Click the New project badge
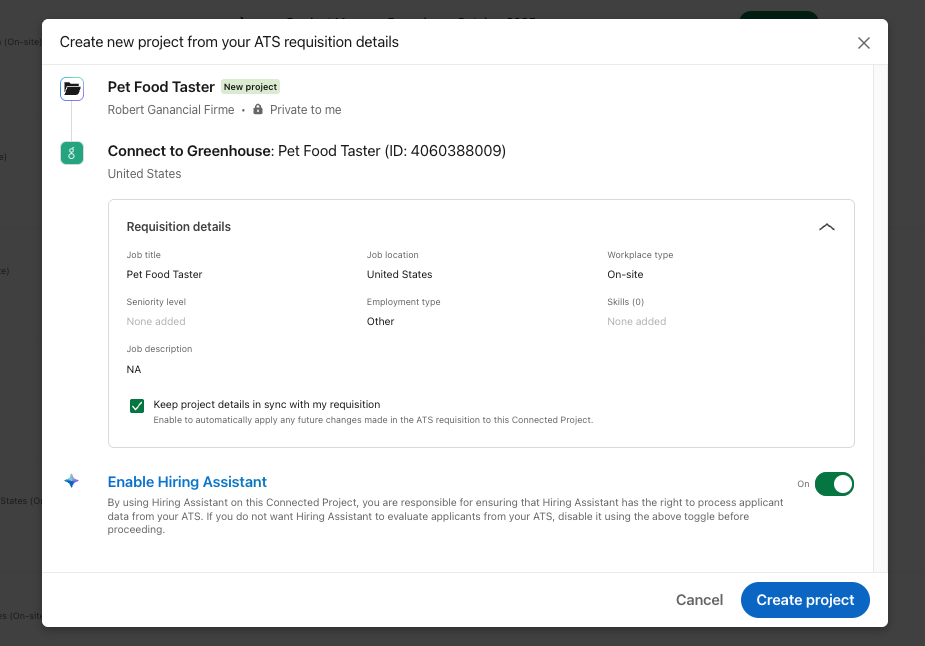925x646 pixels. tap(250, 87)
